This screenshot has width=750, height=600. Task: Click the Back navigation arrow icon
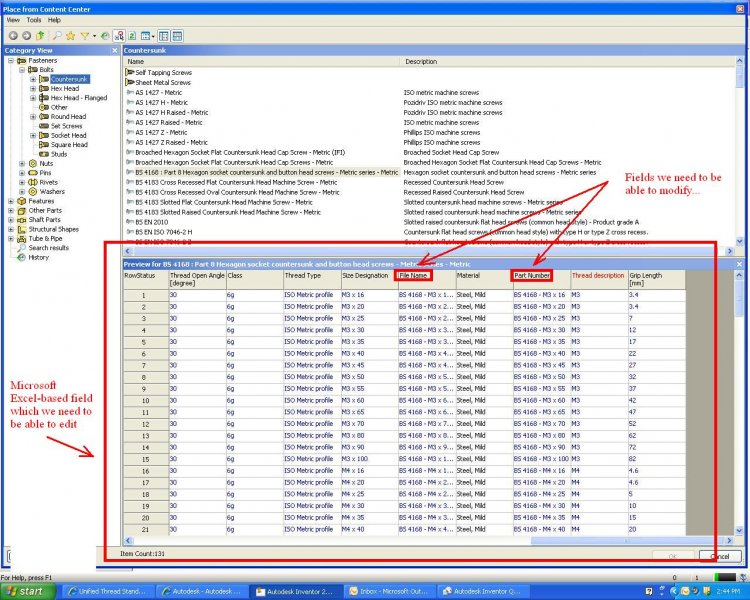point(13,35)
